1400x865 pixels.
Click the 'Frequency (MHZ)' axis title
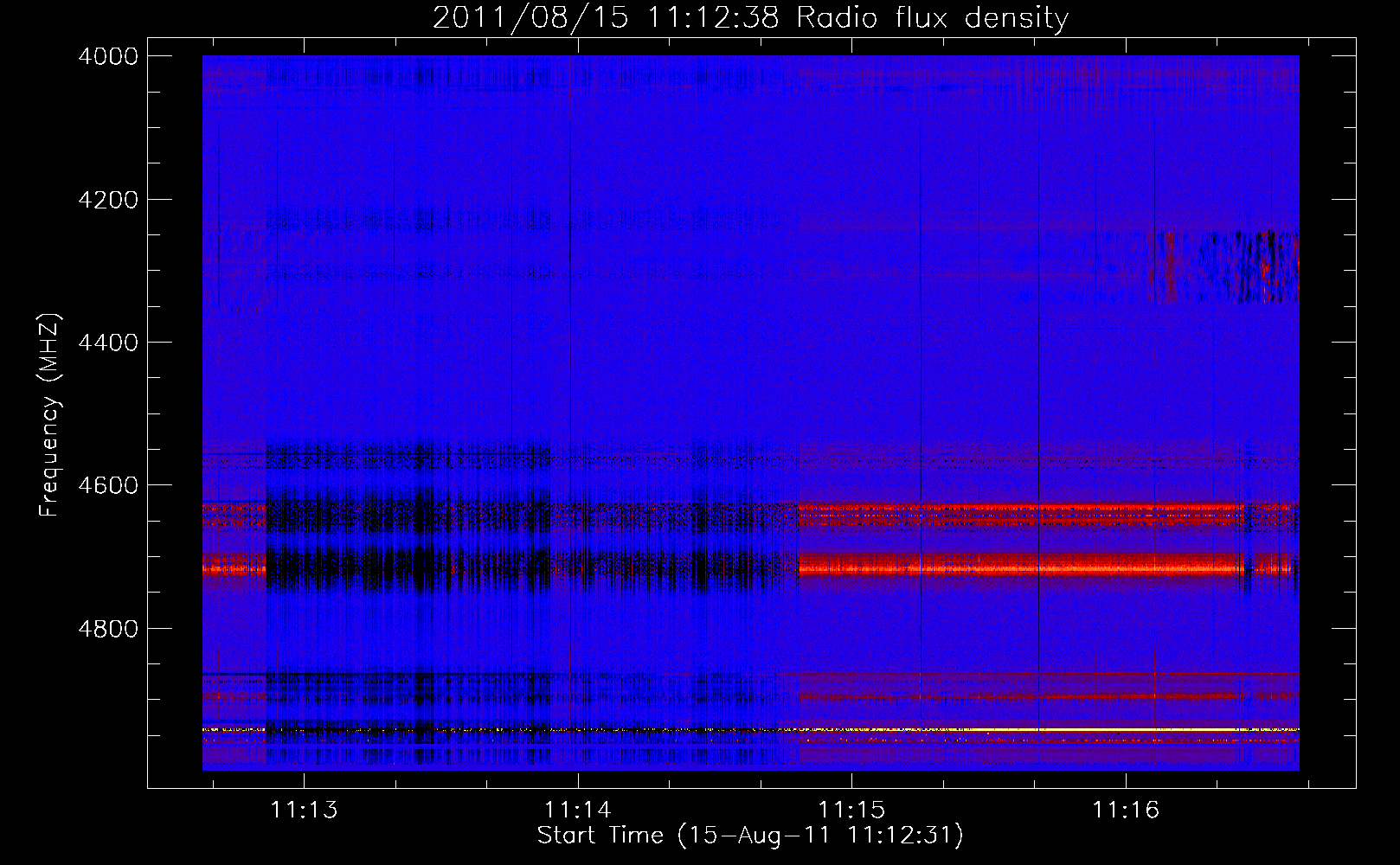click(x=50, y=415)
